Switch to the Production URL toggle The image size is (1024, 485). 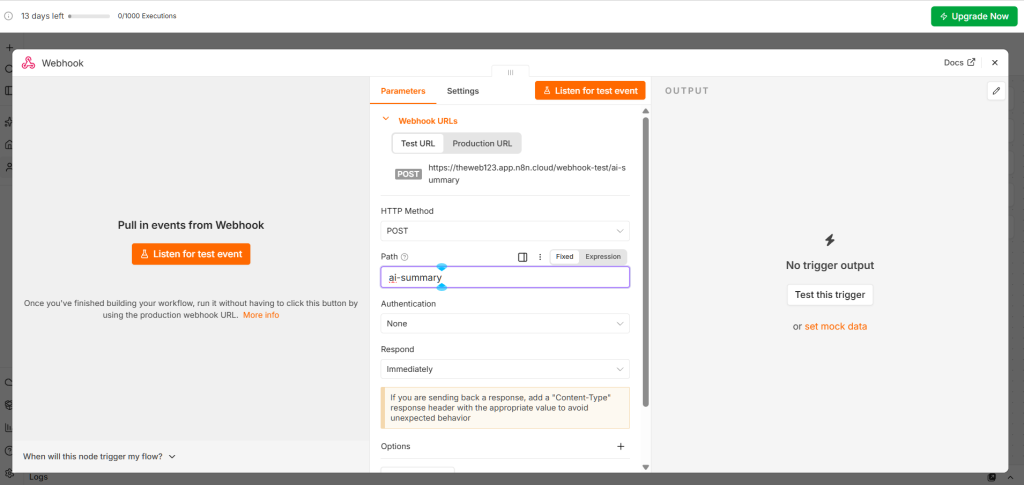tap(483, 144)
